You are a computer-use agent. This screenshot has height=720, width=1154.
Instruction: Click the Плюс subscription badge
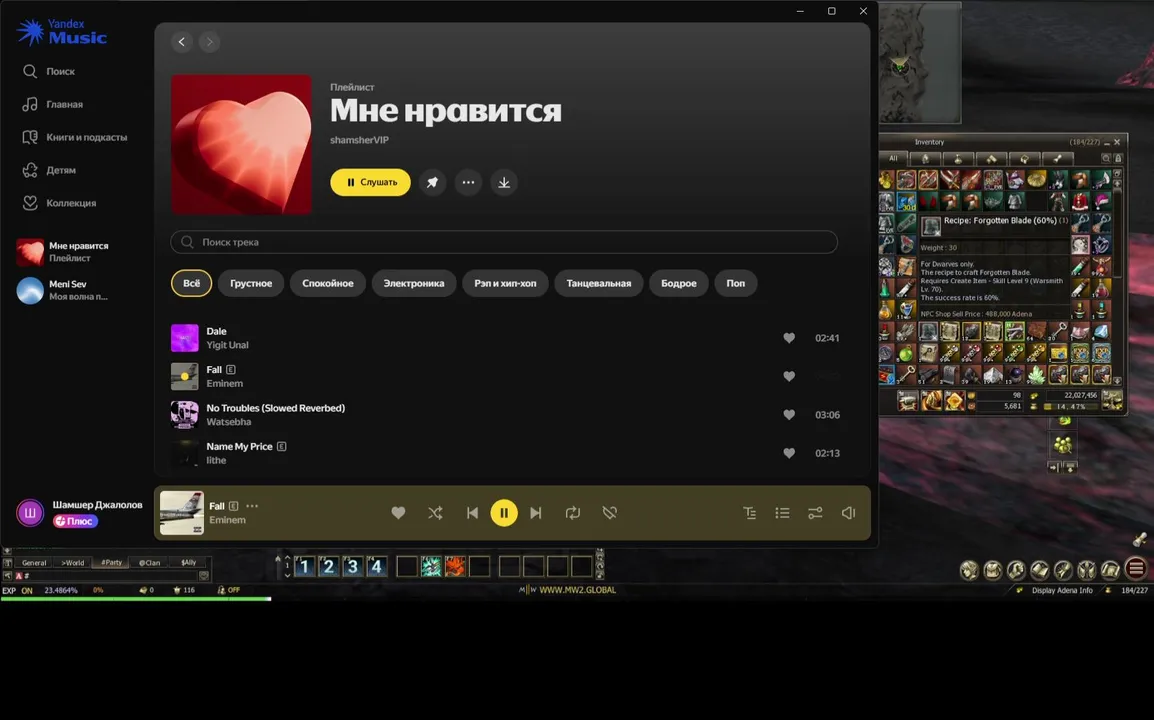click(75, 521)
